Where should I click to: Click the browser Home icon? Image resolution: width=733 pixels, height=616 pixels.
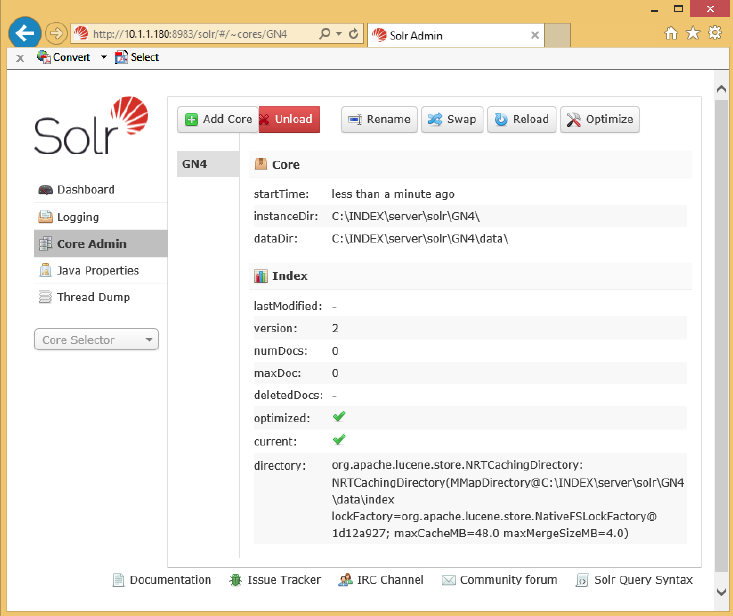click(x=671, y=33)
